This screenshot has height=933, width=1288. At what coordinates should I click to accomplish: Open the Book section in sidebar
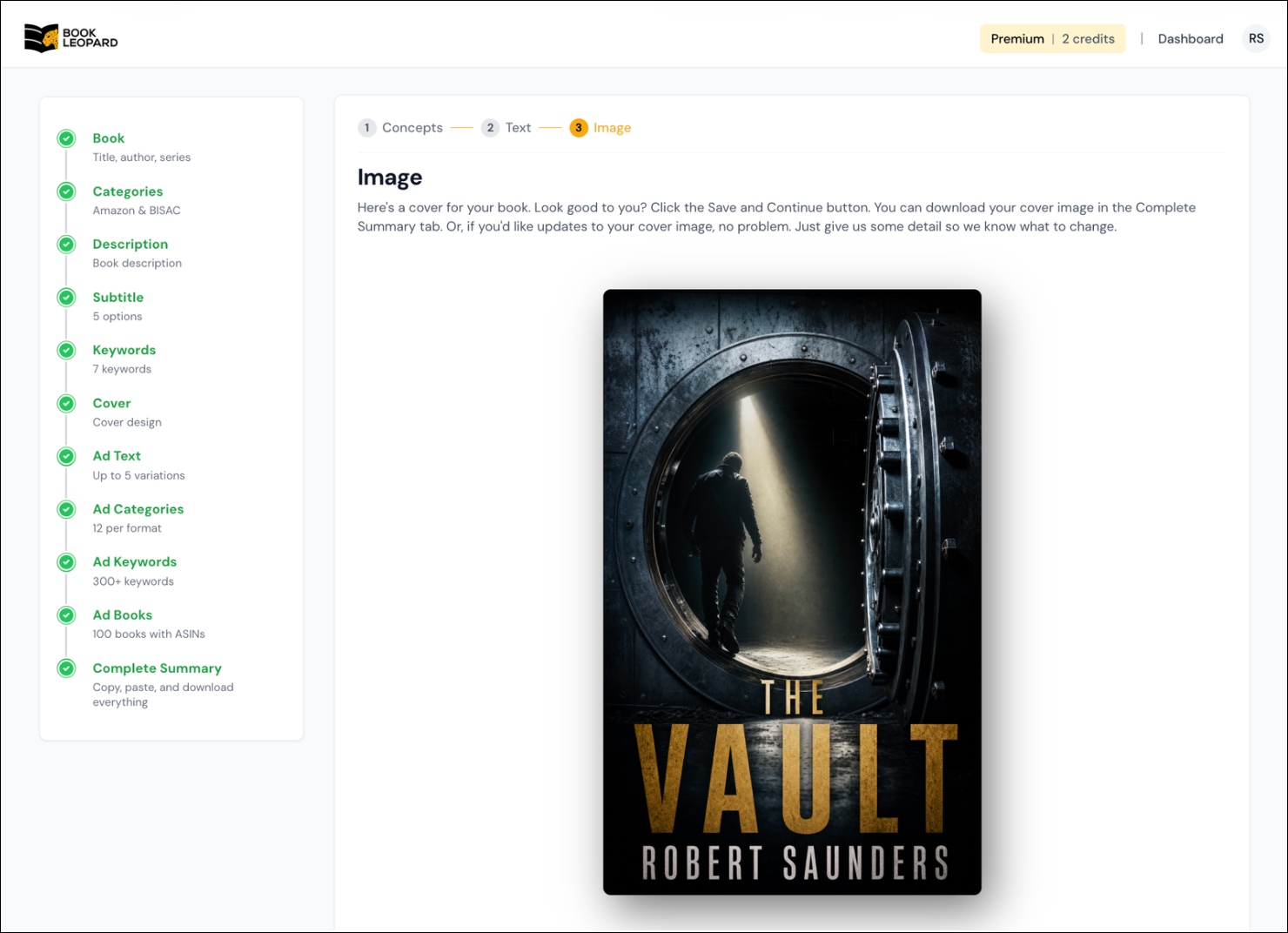(x=109, y=138)
